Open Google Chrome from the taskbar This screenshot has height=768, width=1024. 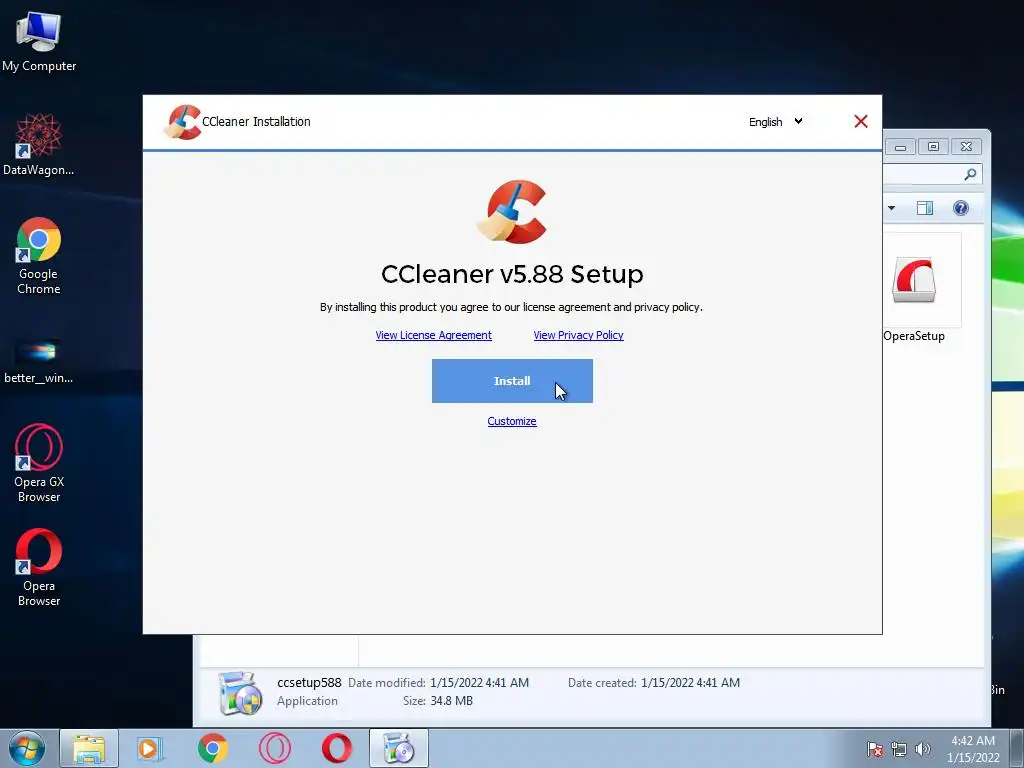click(212, 748)
